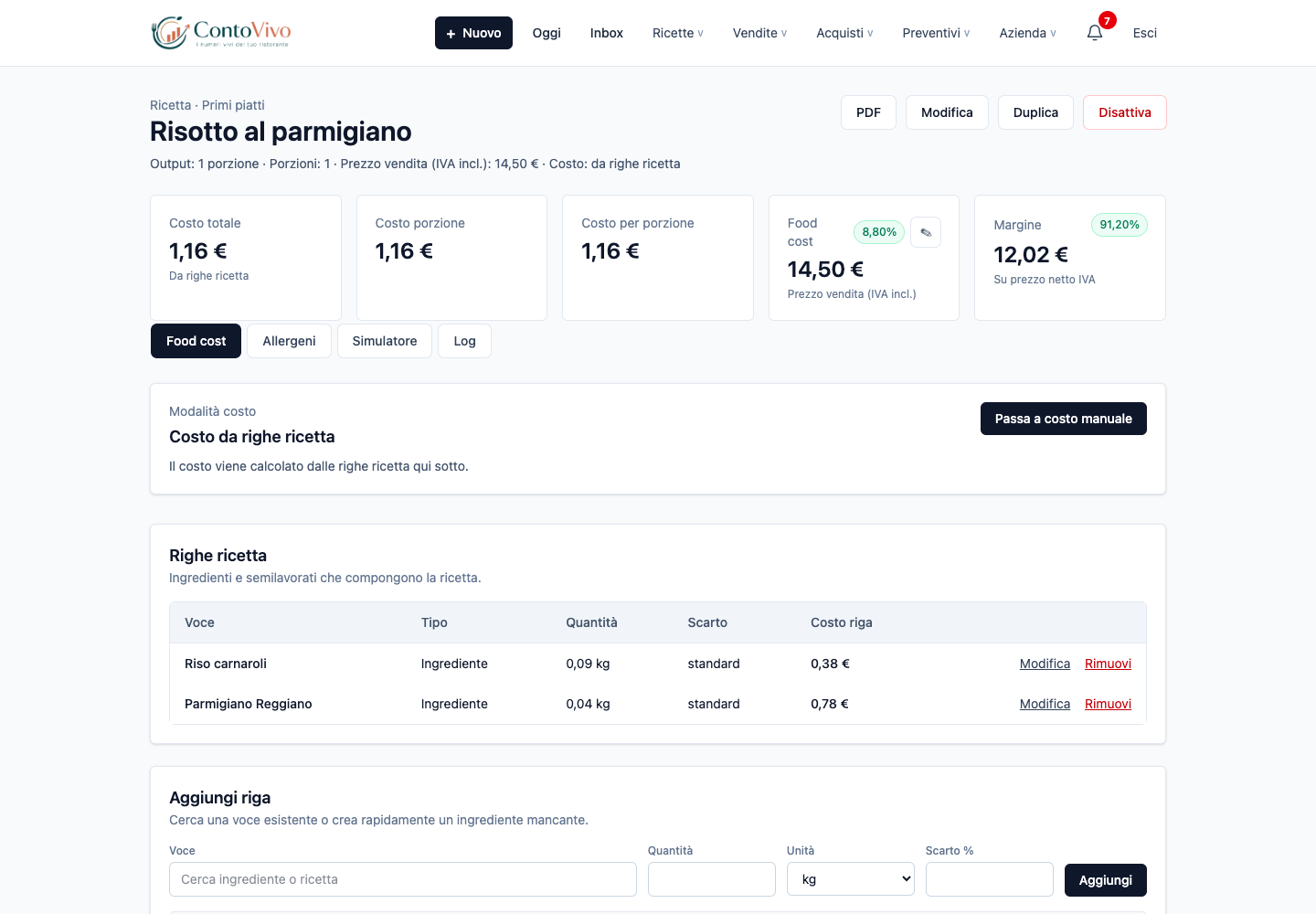The image size is (1316, 914).
Task: Open the Log tab
Action: pyautogui.click(x=464, y=341)
